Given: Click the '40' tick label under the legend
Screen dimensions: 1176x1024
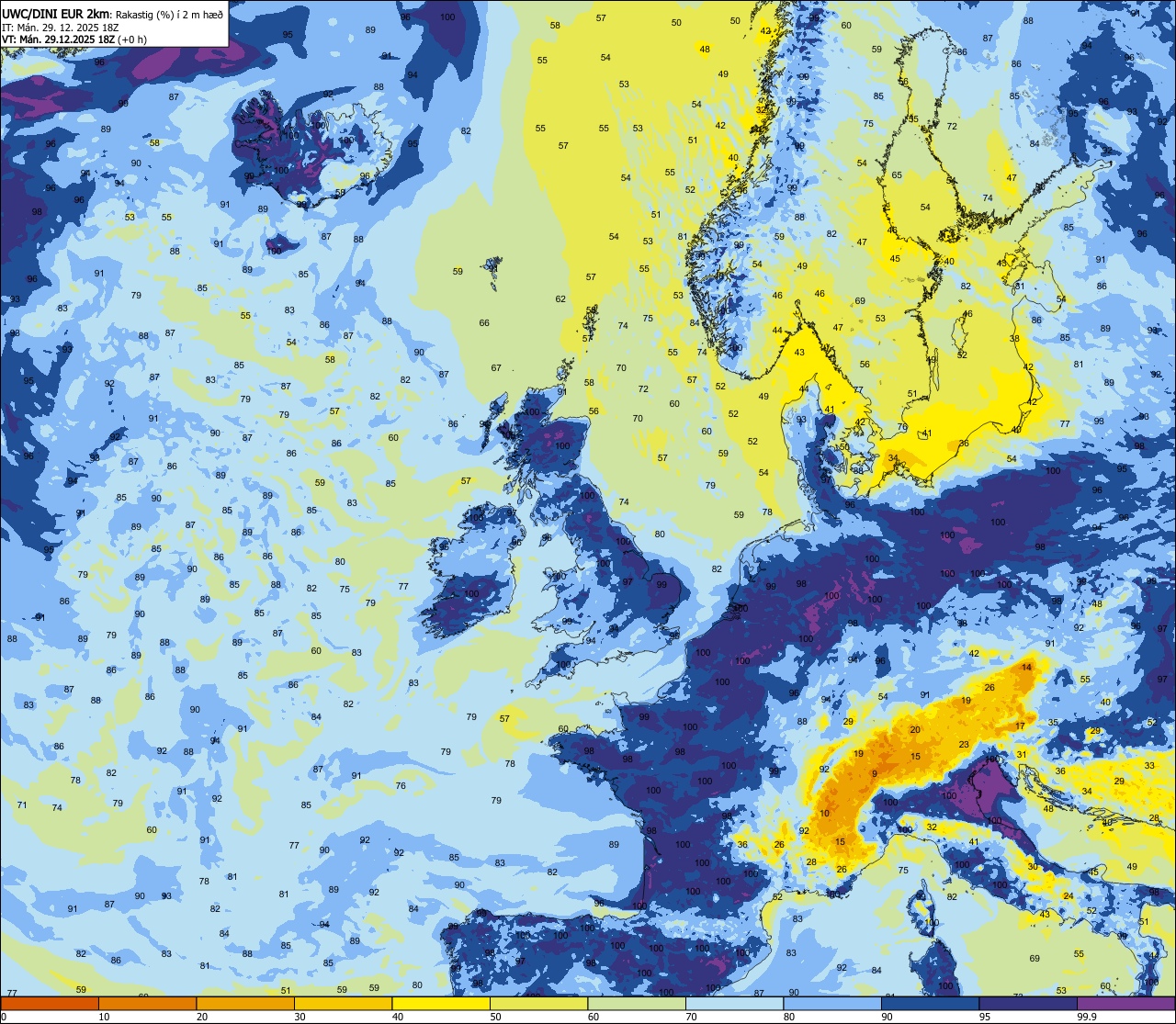Looking at the screenshot, I should (397, 1017).
